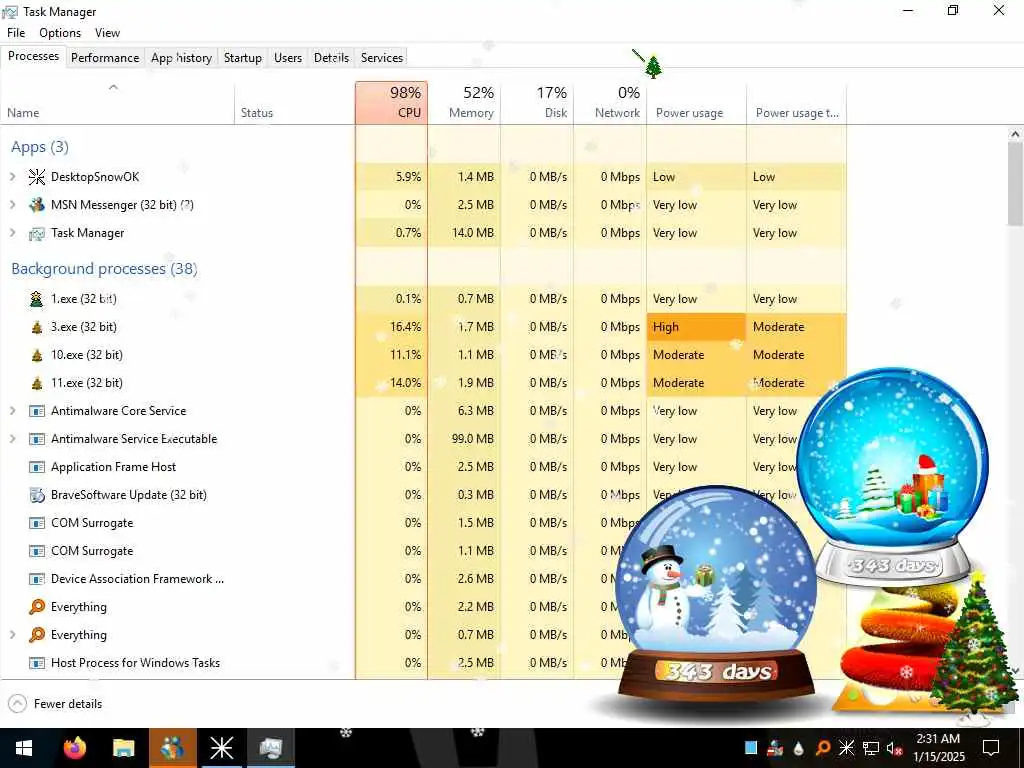Click the 11.exe tree icon
The image size is (1024, 768).
(37, 383)
